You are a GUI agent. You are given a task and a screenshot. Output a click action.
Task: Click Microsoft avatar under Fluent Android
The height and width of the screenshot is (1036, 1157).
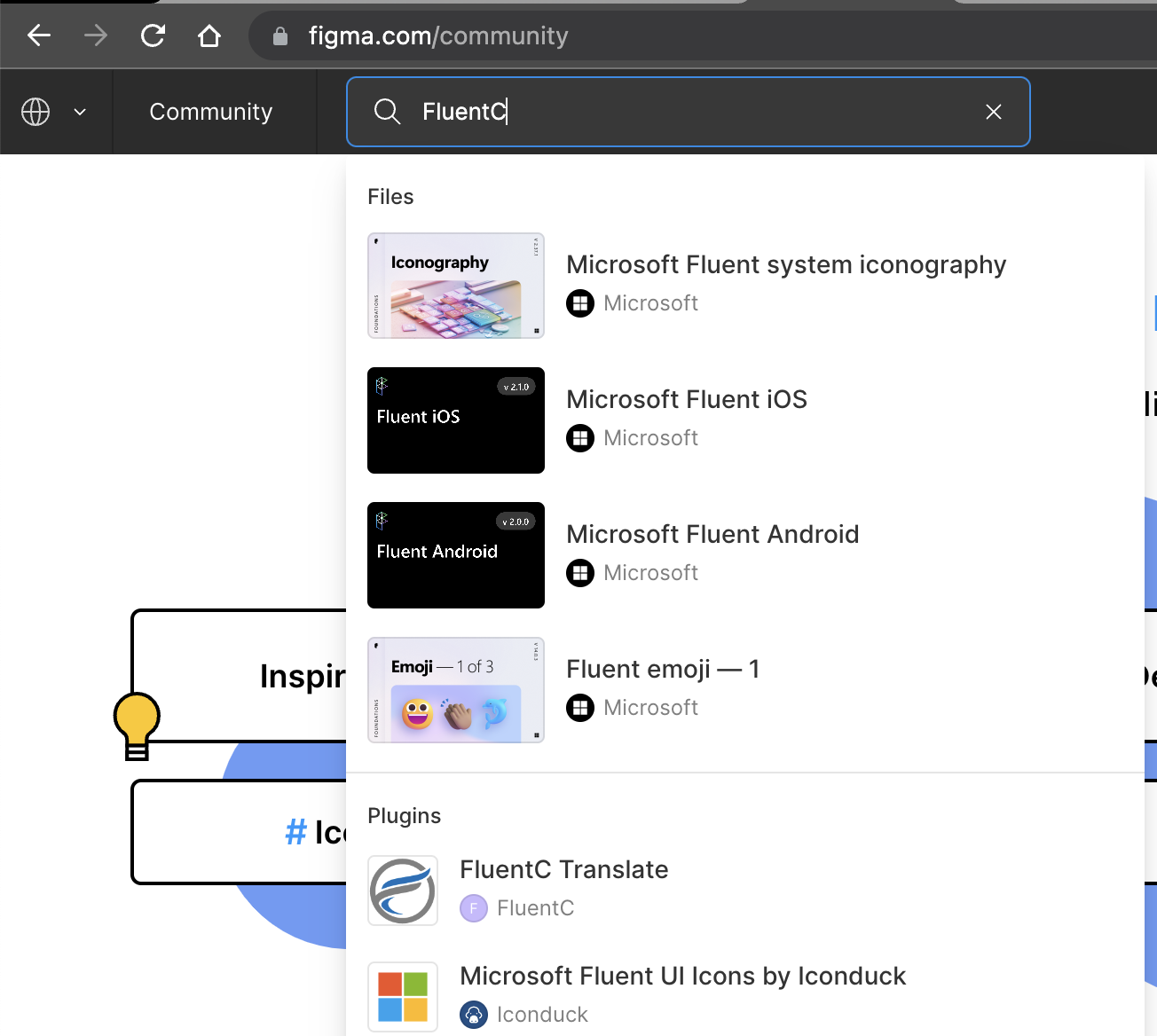pyautogui.click(x=580, y=573)
